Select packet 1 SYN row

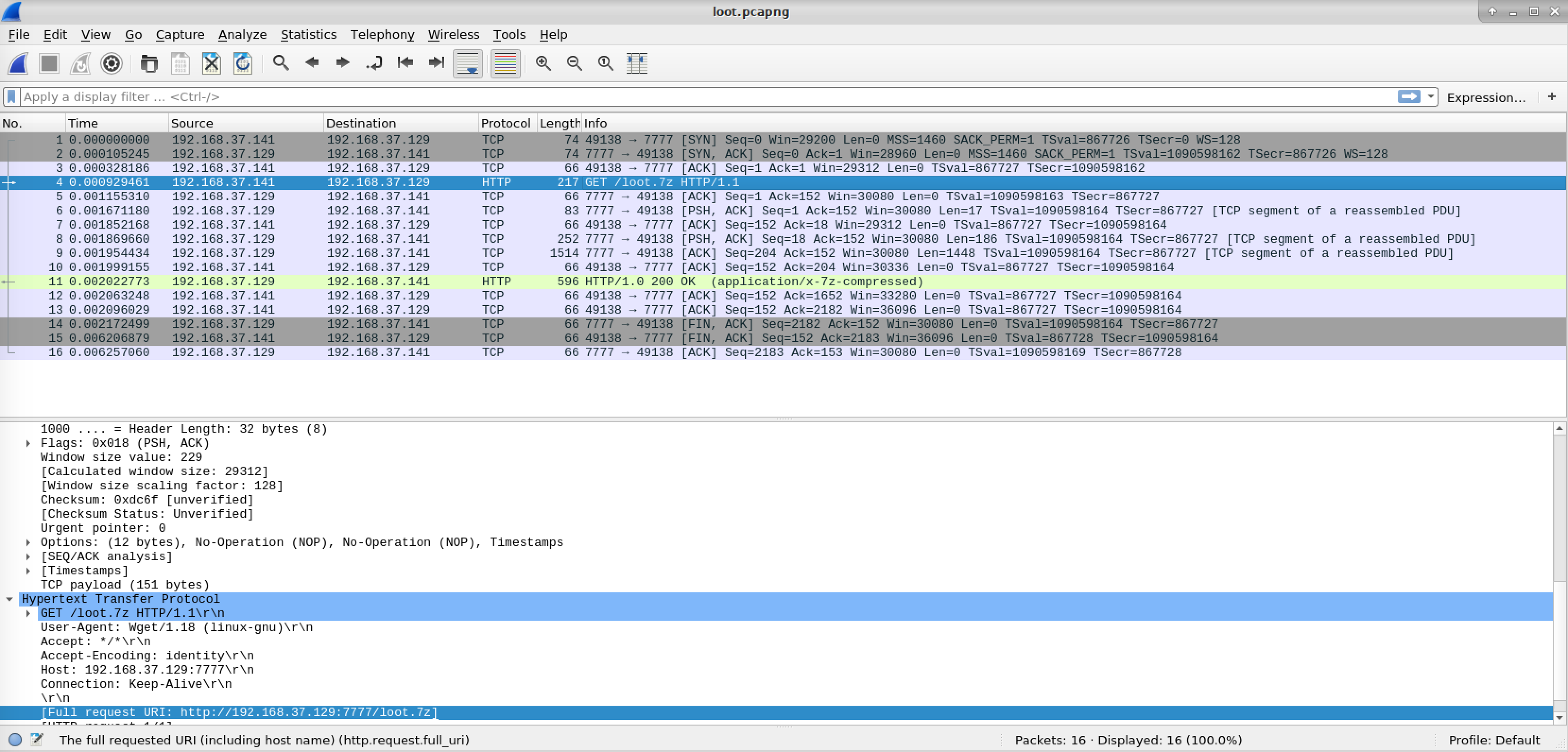[783, 140]
